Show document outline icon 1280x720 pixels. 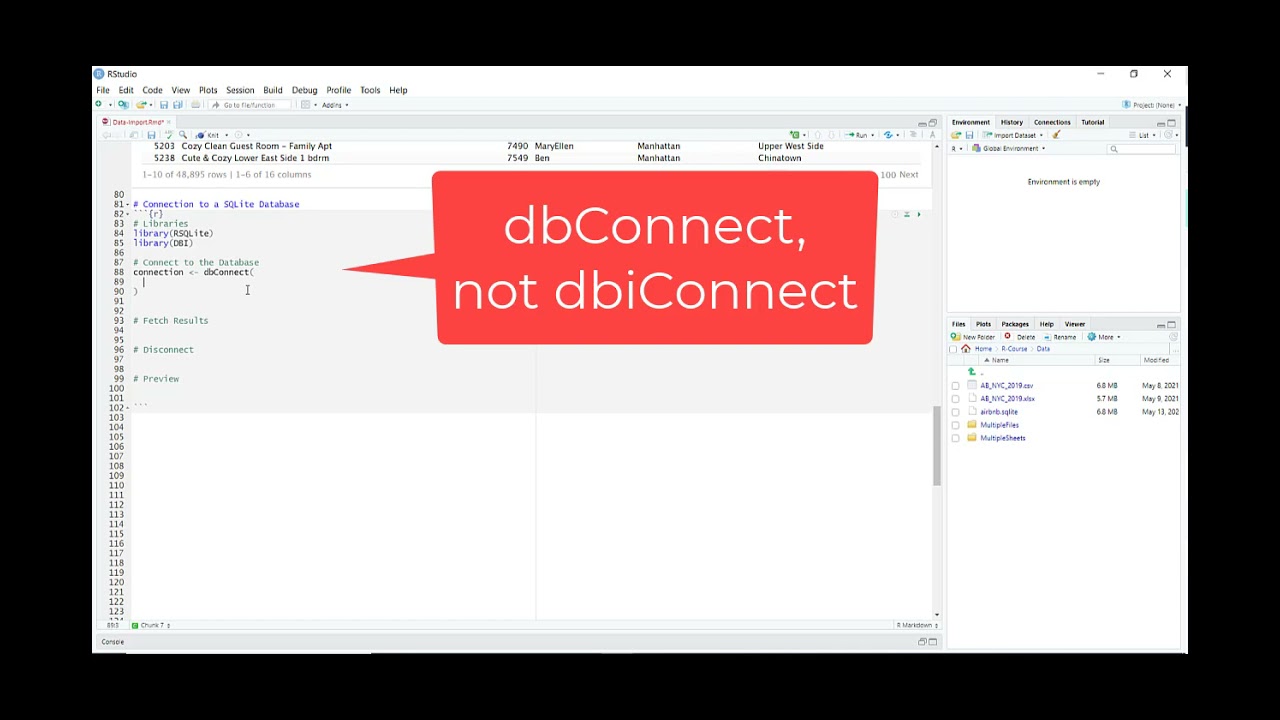(x=912, y=135)
